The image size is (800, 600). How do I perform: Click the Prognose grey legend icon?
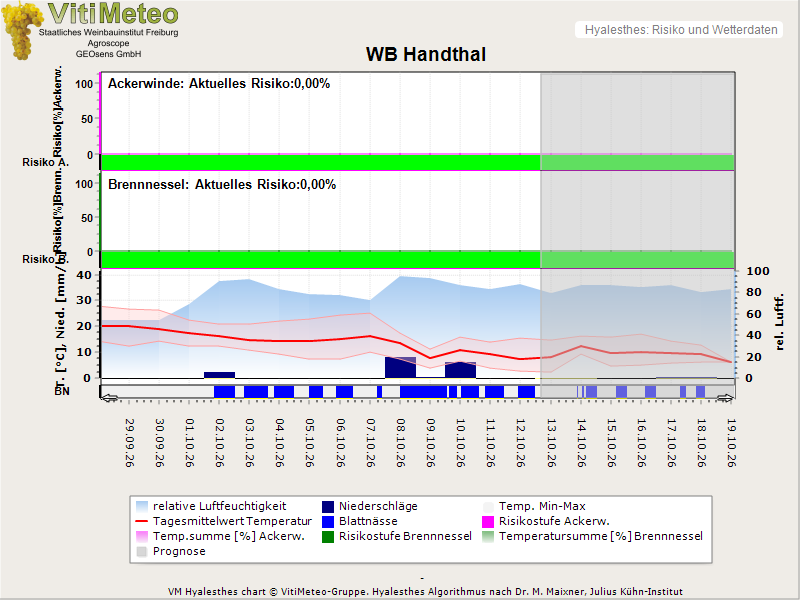point(142,552)
